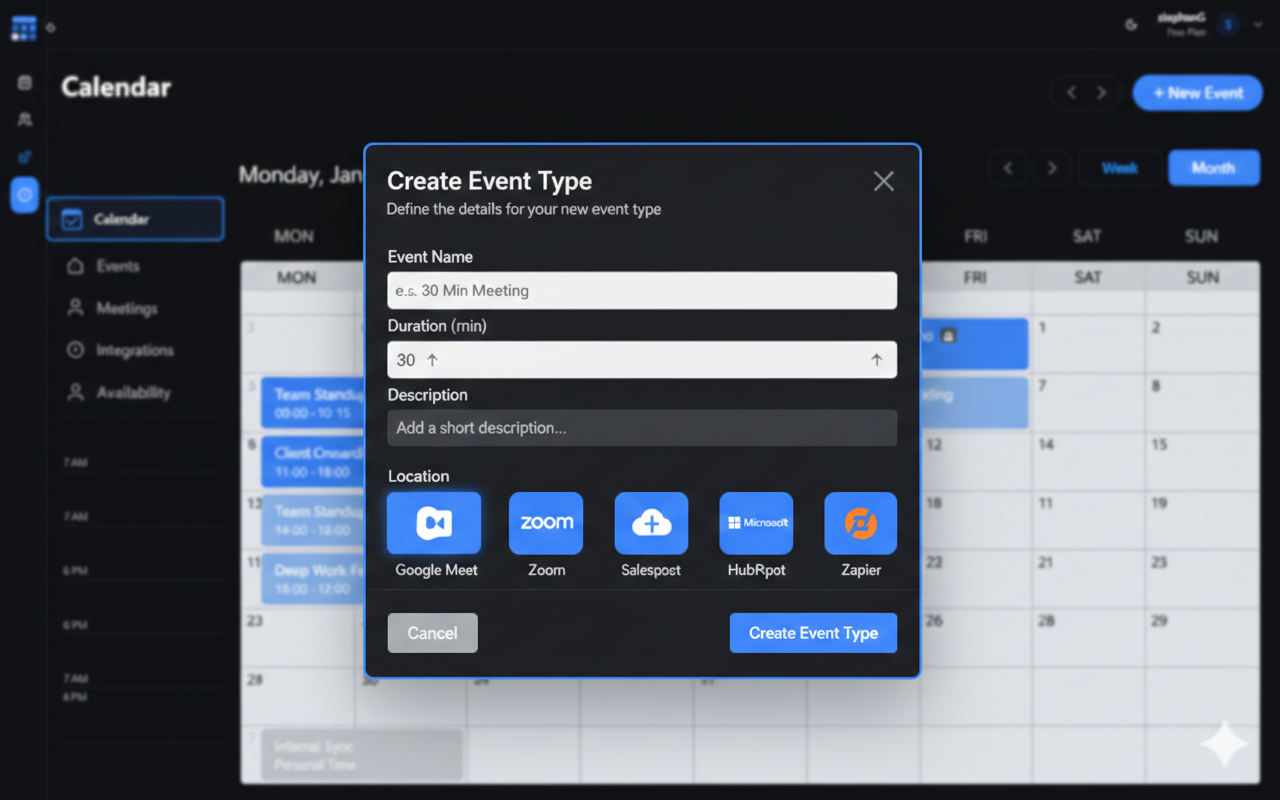Image resolution: width=1280 pixels, height=800 pixels.
Task: Click the Create Event Type button
Action: click(813, 633)
